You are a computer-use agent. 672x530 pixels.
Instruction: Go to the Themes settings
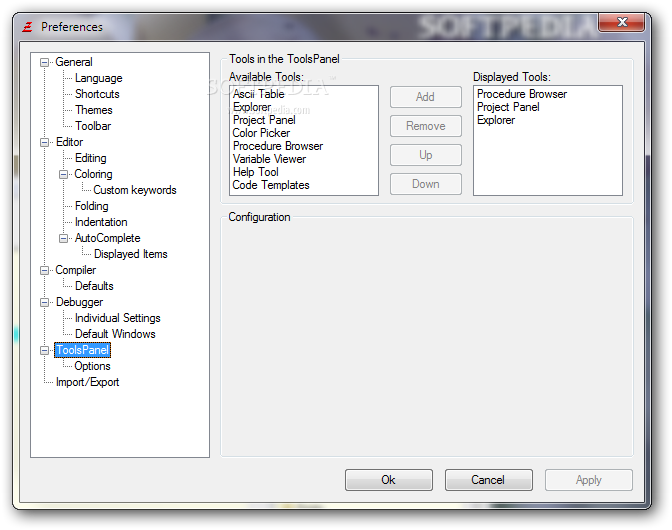click(x=94, y=110)
